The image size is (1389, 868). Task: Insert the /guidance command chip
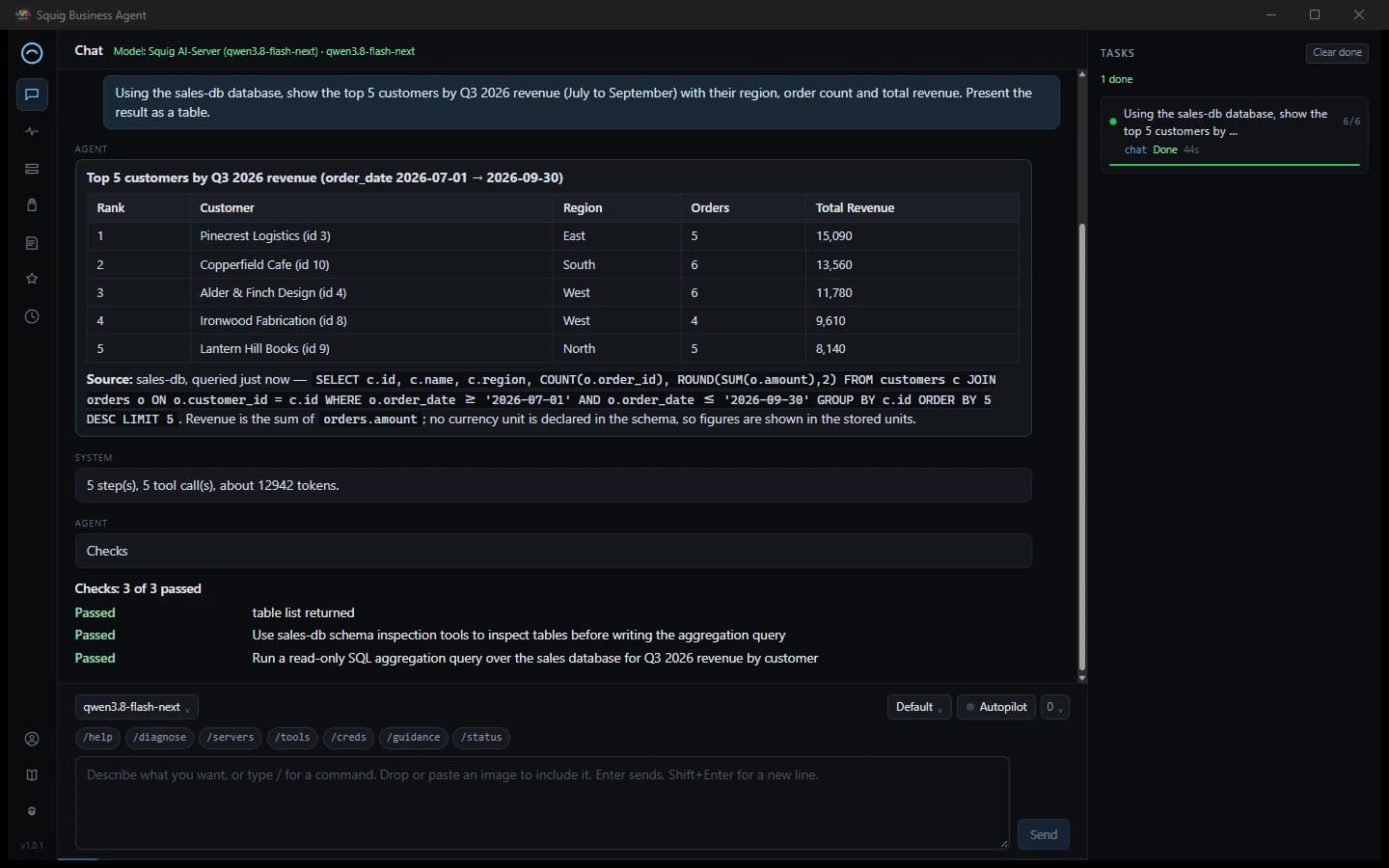coord(413,738)
